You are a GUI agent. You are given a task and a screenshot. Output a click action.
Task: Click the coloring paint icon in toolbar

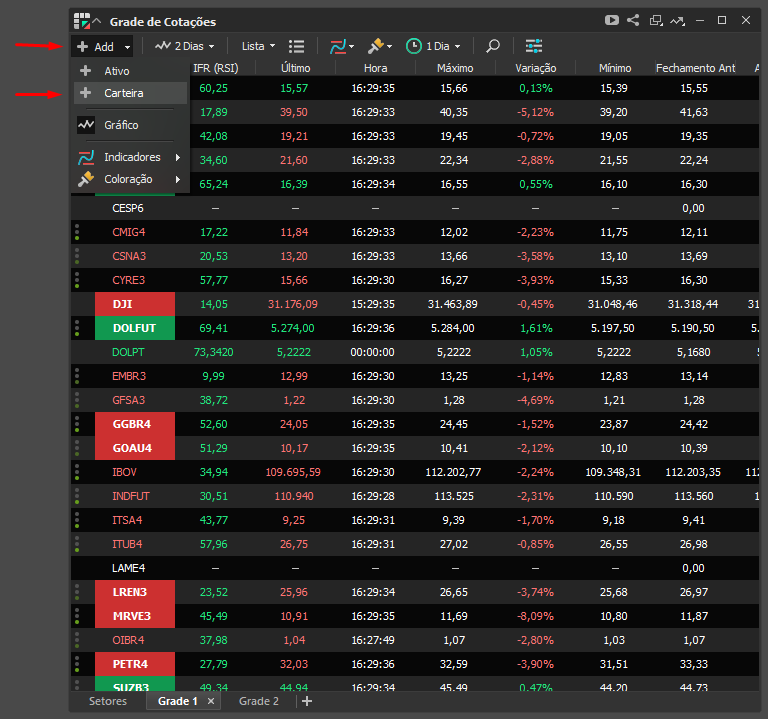click(x=379, y=46)
